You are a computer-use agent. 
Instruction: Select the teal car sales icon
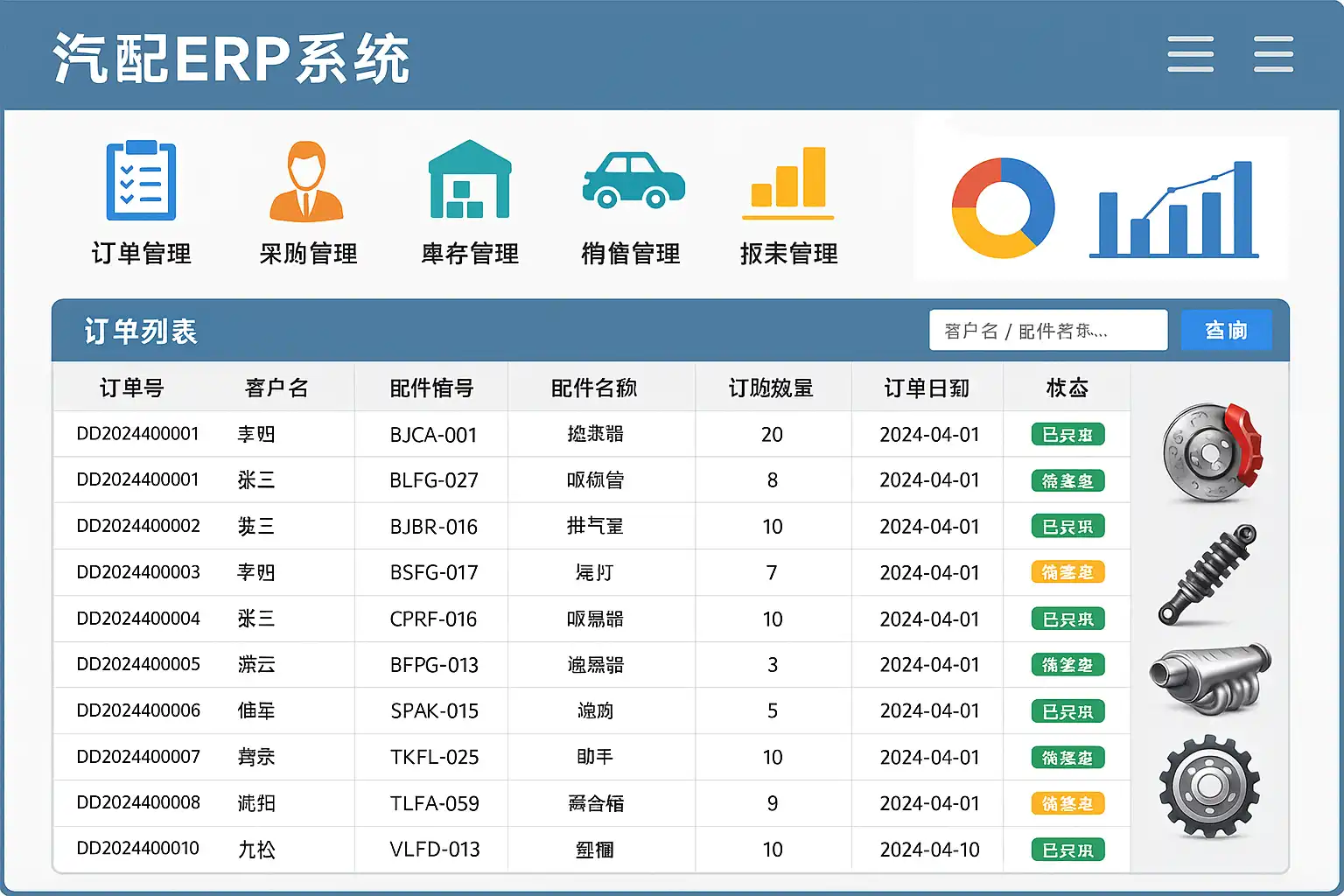tap(633, 180)
